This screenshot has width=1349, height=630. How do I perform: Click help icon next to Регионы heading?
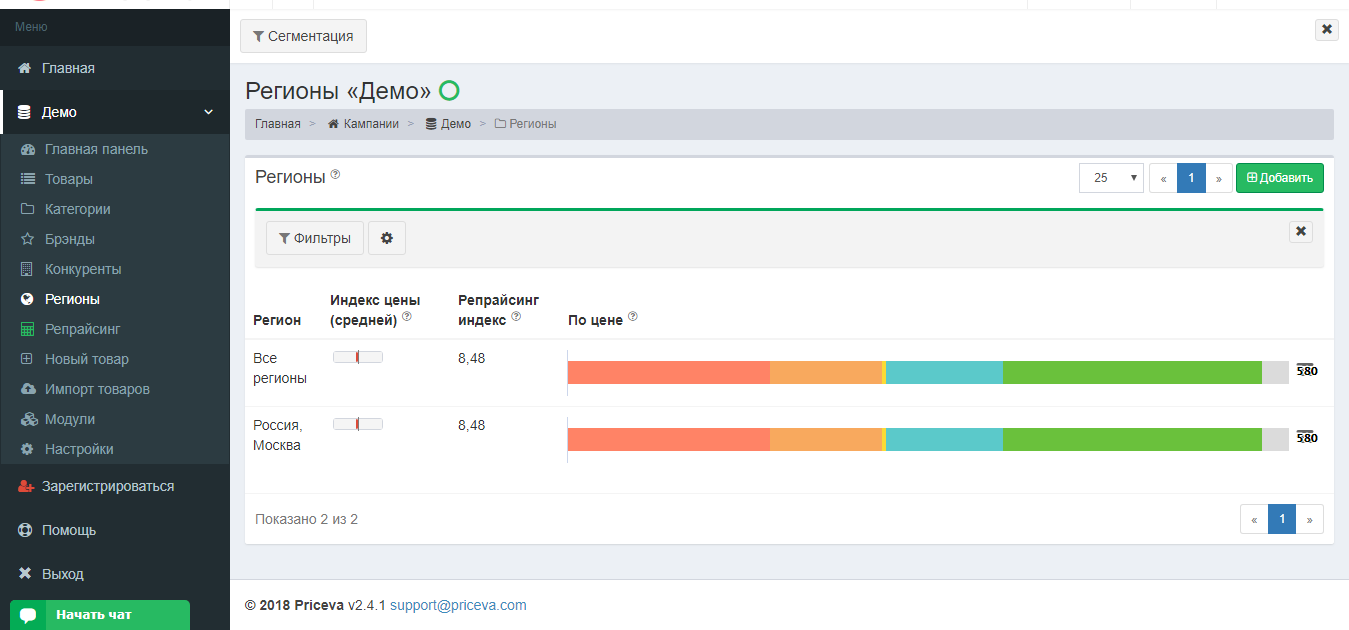pos(336,175)
